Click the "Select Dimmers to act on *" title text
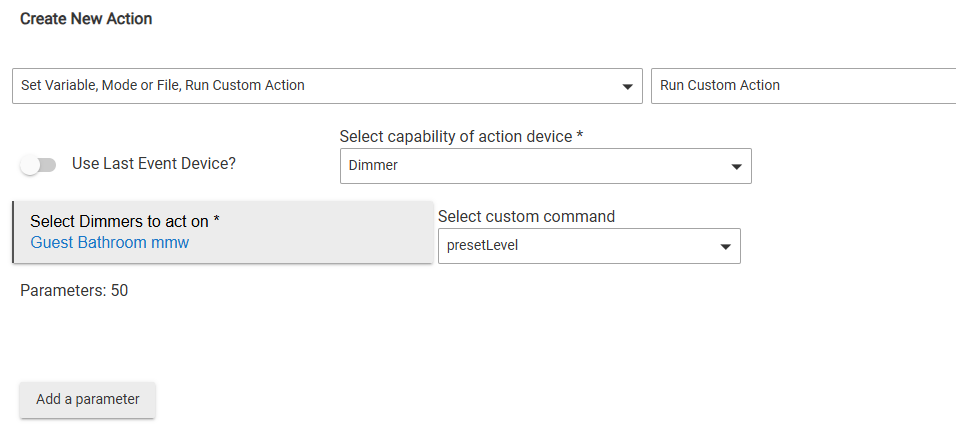Image resolution: width=956 pixels, height=432 pixels. [125, 221]
